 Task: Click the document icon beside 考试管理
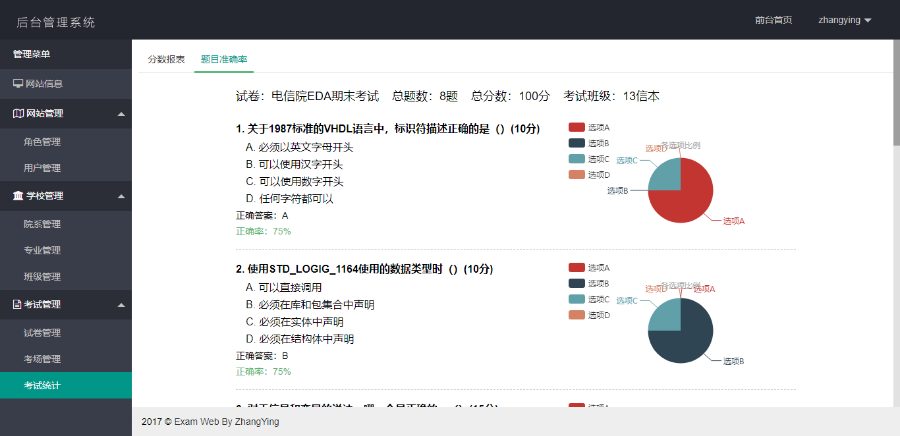(17, 305)
